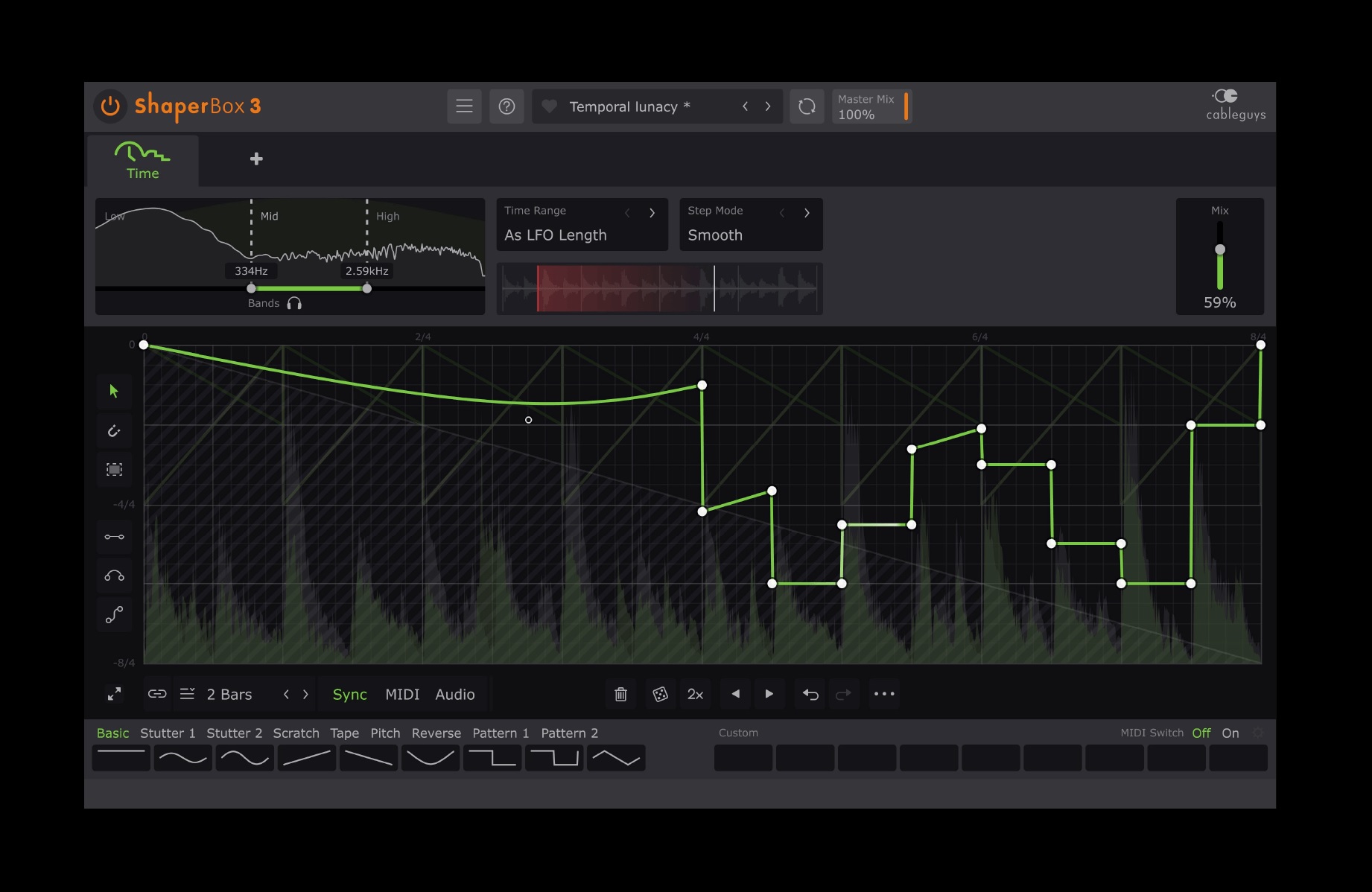Open the LFO length list icon
Image resolution: width=1372 pixels, height=892 pixels.
tap(188, 694)
